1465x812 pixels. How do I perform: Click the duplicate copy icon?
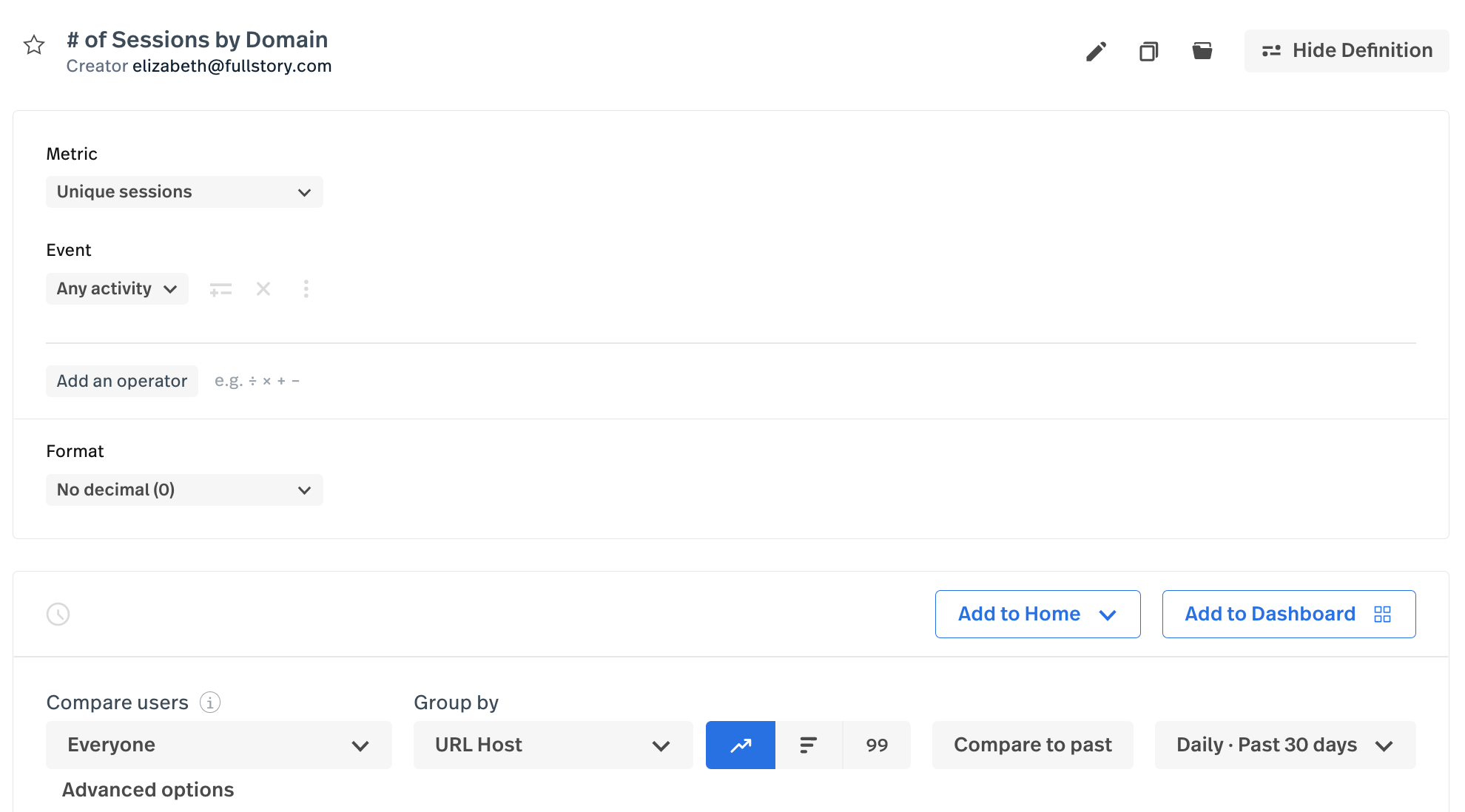click(x=1148, y=51)
